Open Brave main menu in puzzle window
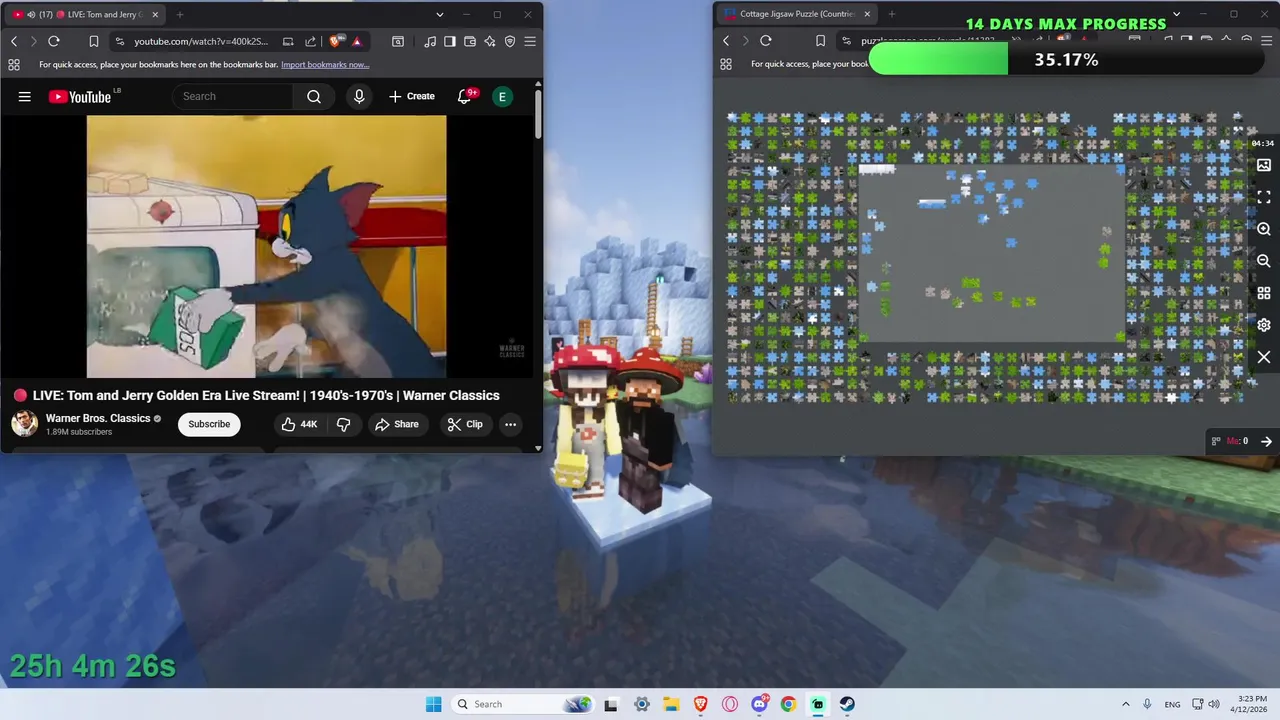Screen dimensions: 1280x720 (x=1266, y=41)
